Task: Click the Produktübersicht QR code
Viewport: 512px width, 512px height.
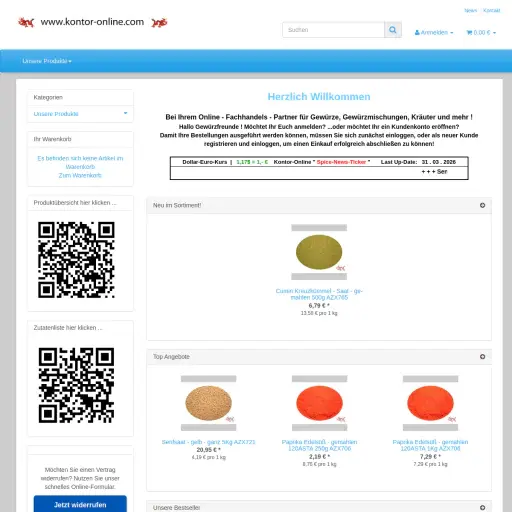Action: (76, 260)
